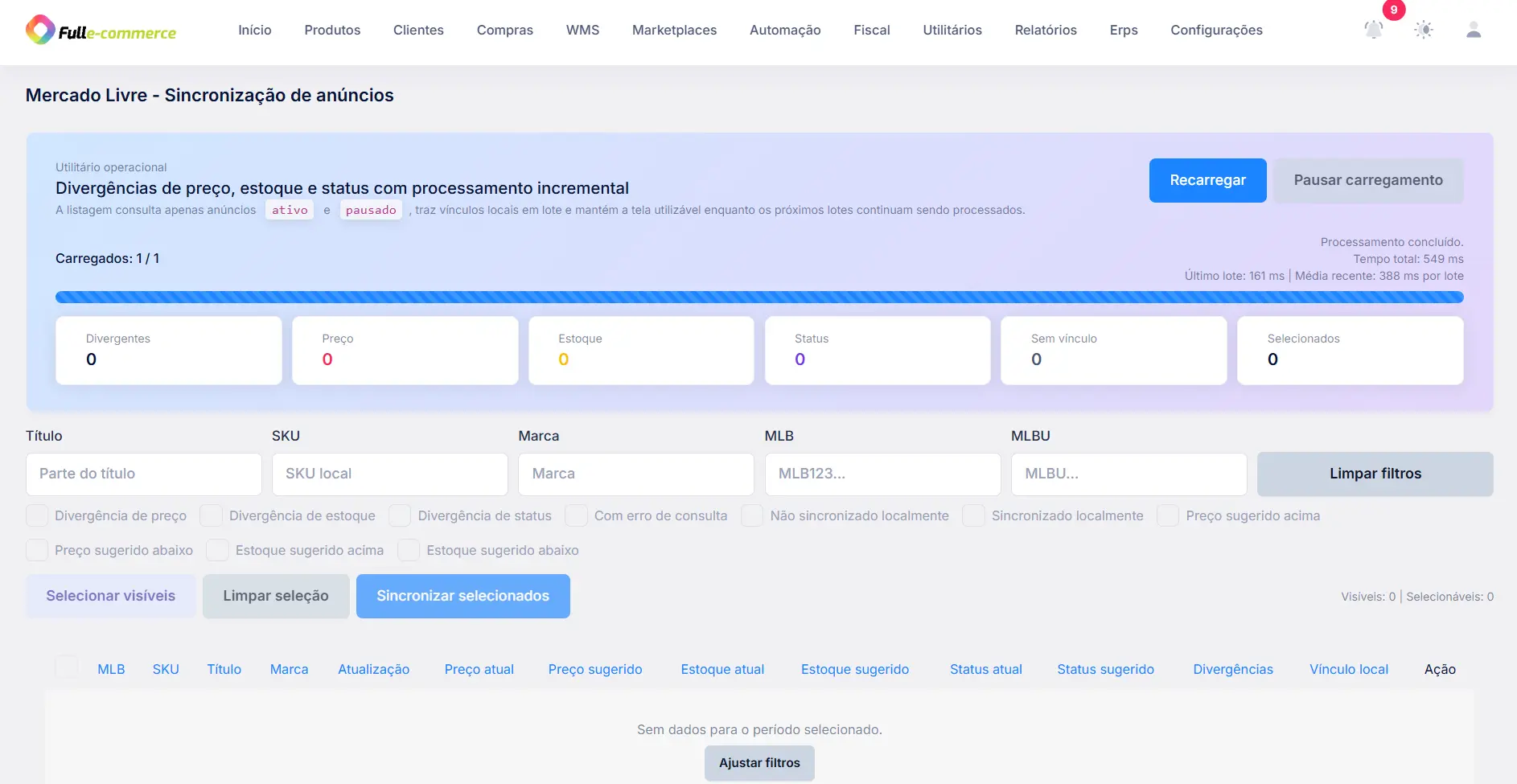This screenshot has width=1517, height=784.
Task: Sort by Título column header
Action: 224,669
